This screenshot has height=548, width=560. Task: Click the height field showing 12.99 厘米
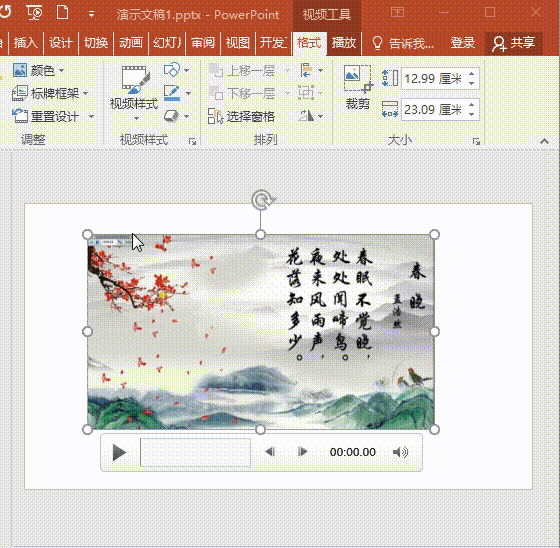tap(433, 78)
